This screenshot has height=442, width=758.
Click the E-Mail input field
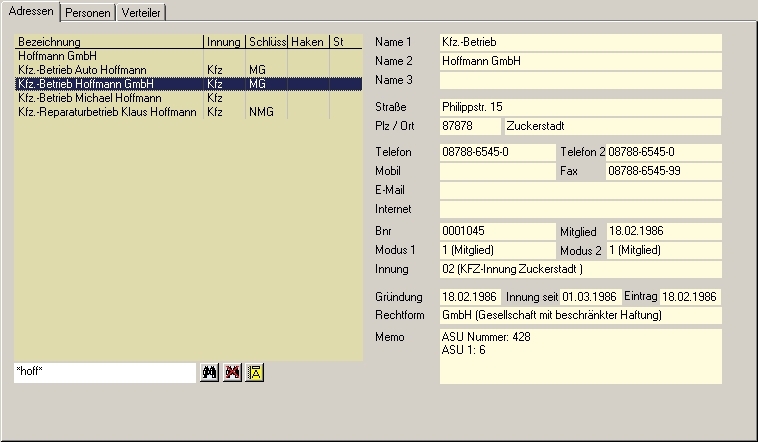pos(579,190)
